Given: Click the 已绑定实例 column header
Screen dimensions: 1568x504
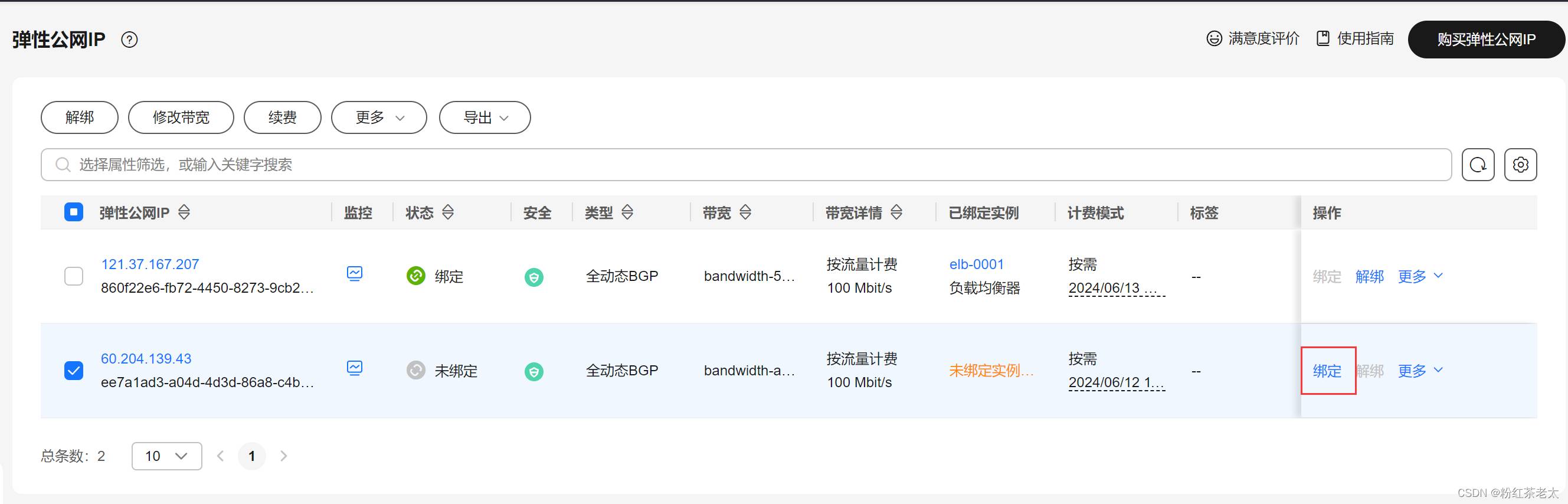Looking at the screenshot, I should point(984,212).
